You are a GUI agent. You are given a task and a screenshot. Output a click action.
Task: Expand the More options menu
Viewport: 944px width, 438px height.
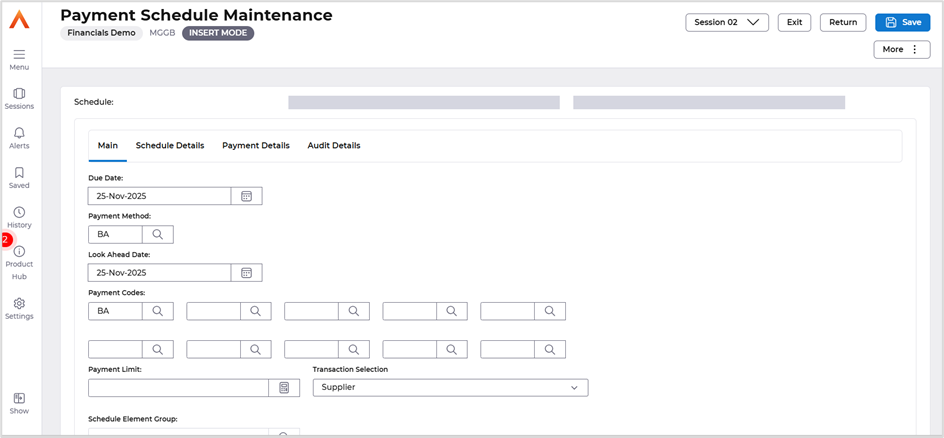[901, 49]
